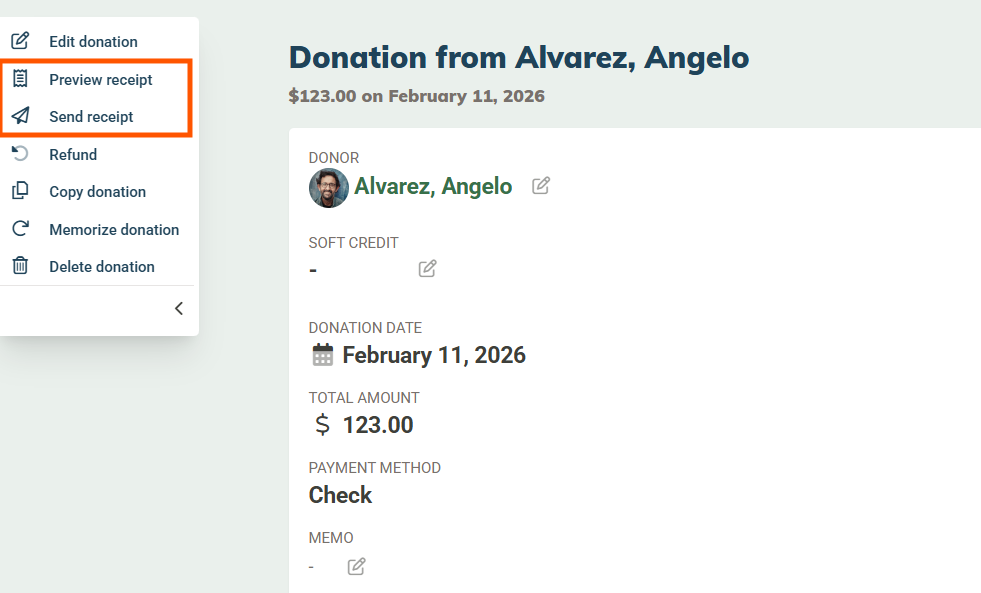Click the Send receipt paper plane icon
The width and height of the screenshot is (981, 593).
click(20, 117)
